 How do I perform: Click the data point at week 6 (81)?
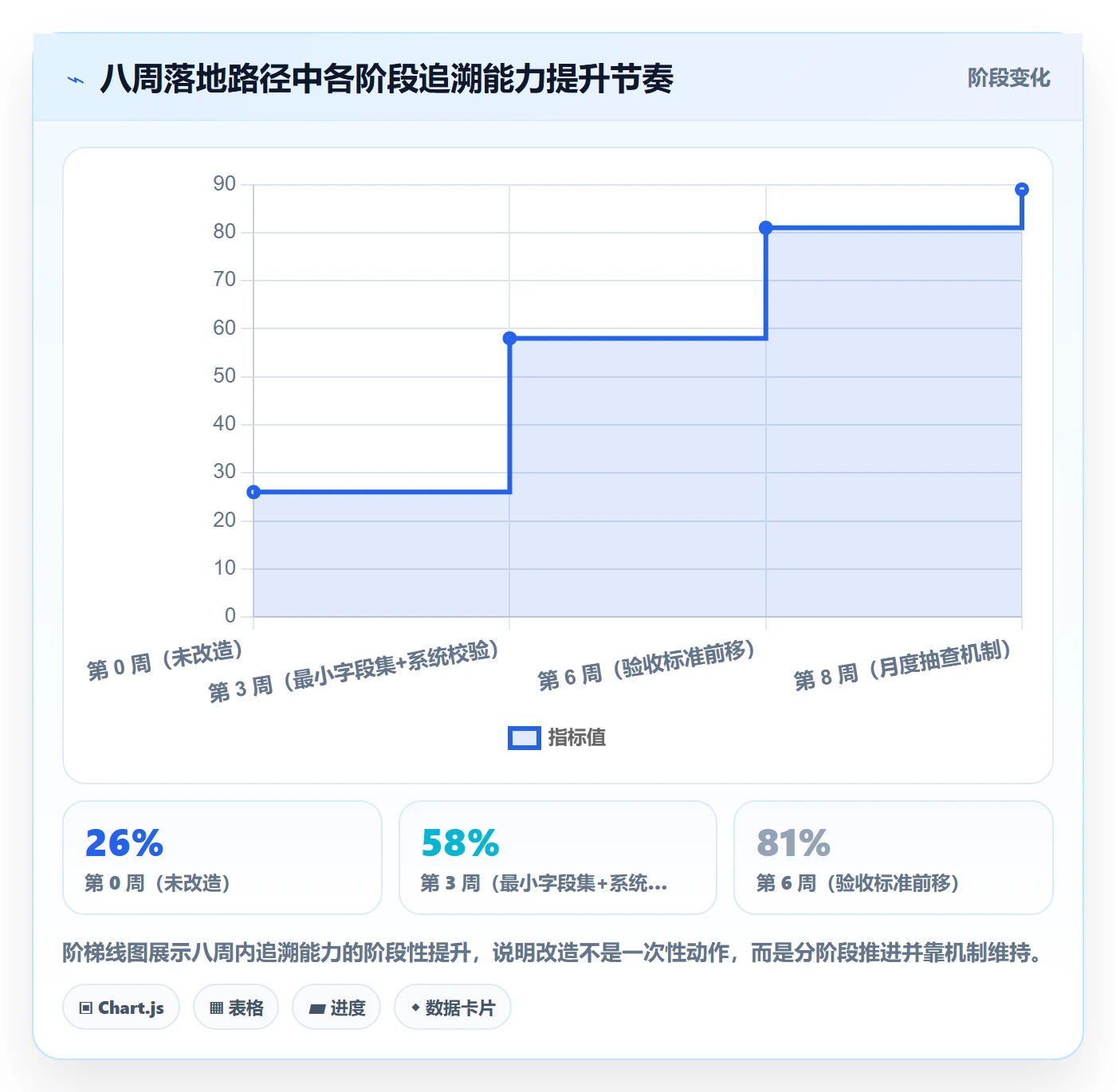766,228
